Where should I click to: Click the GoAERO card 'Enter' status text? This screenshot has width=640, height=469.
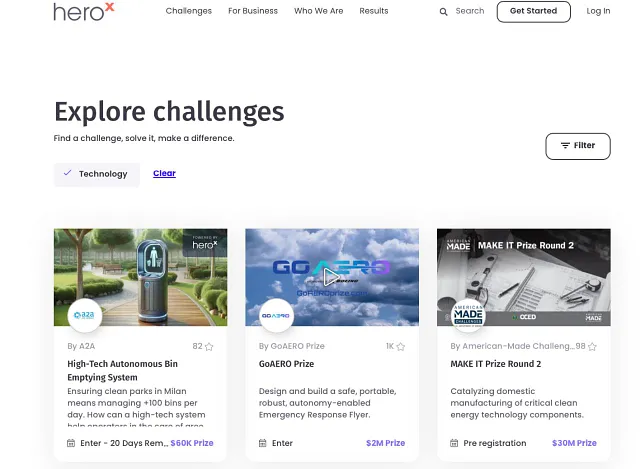pos(282,443)
